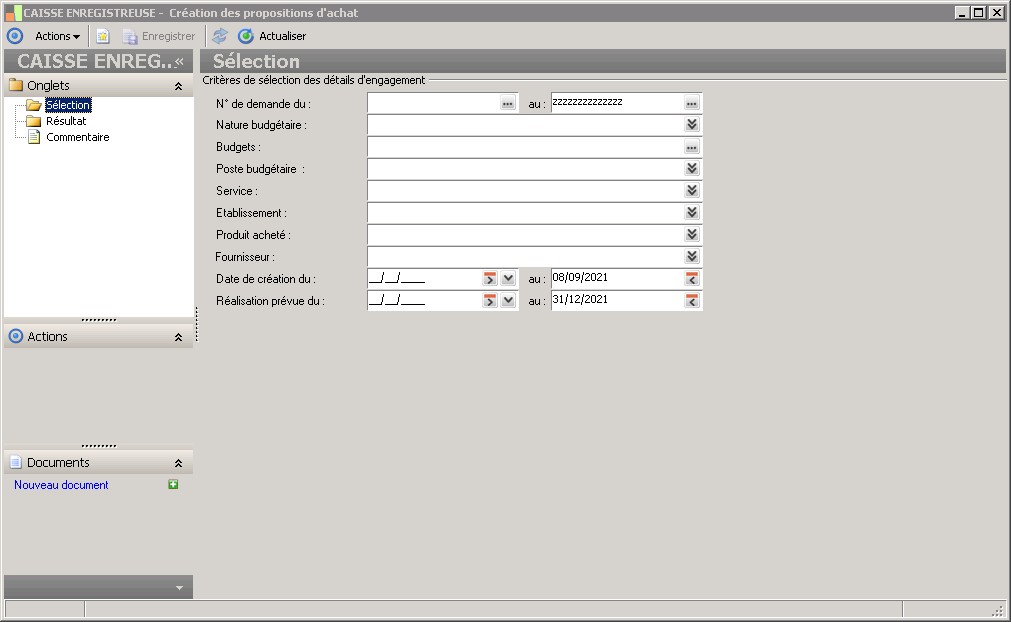Image resolution: width=1011 pixels, height=622 pixels.
Task: Select the Sélection tree item
Action: [x=68, y=104]
